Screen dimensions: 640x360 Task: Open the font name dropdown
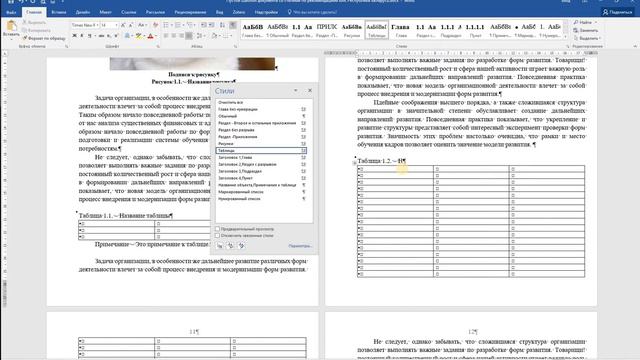97,25
